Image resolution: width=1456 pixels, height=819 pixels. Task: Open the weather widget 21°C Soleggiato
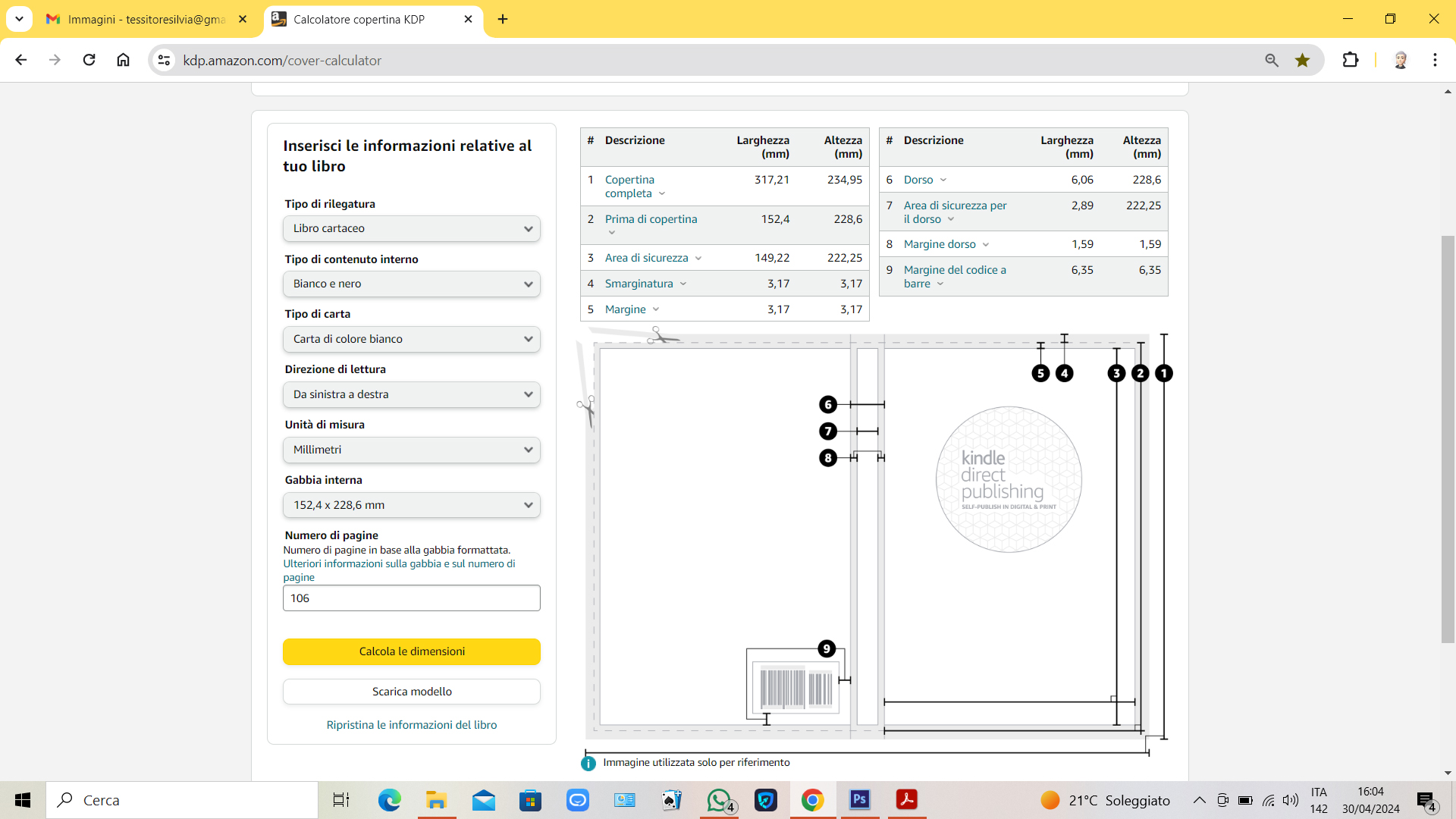pyautogui.click(x=1105, y=800)
